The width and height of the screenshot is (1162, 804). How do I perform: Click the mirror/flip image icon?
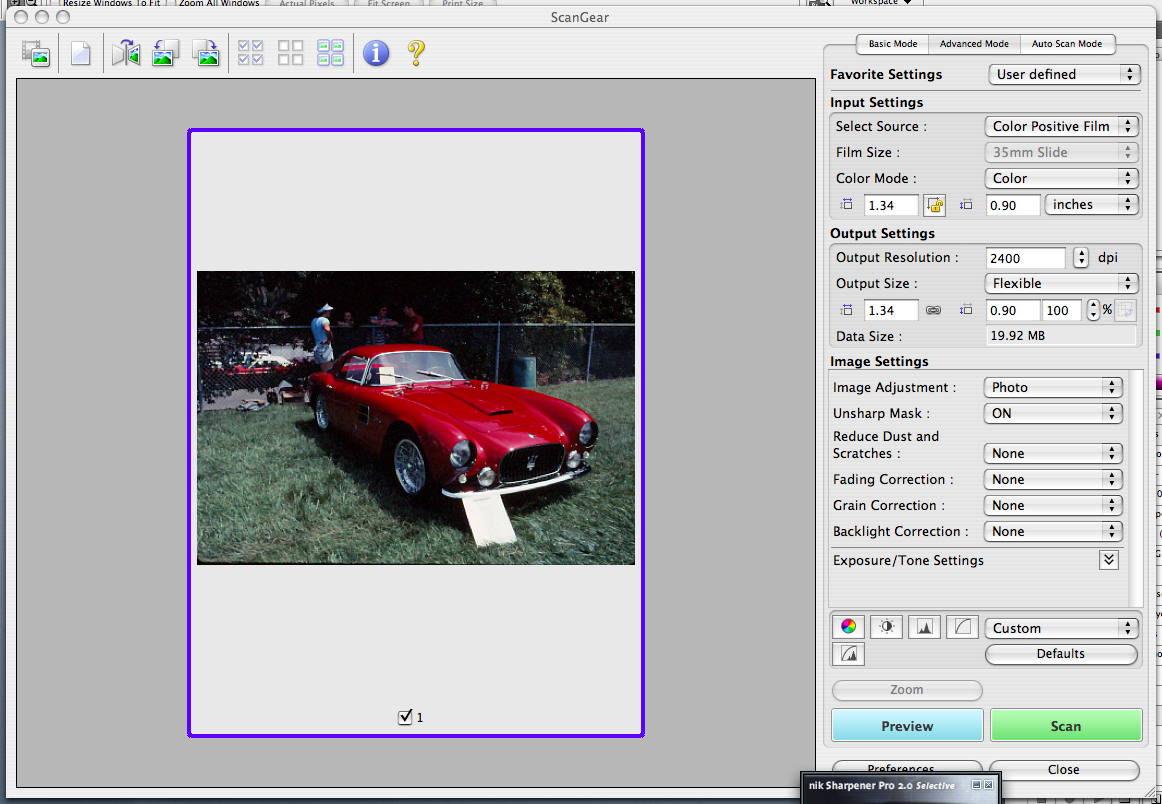pyautogui.click(x=126, y=53)
